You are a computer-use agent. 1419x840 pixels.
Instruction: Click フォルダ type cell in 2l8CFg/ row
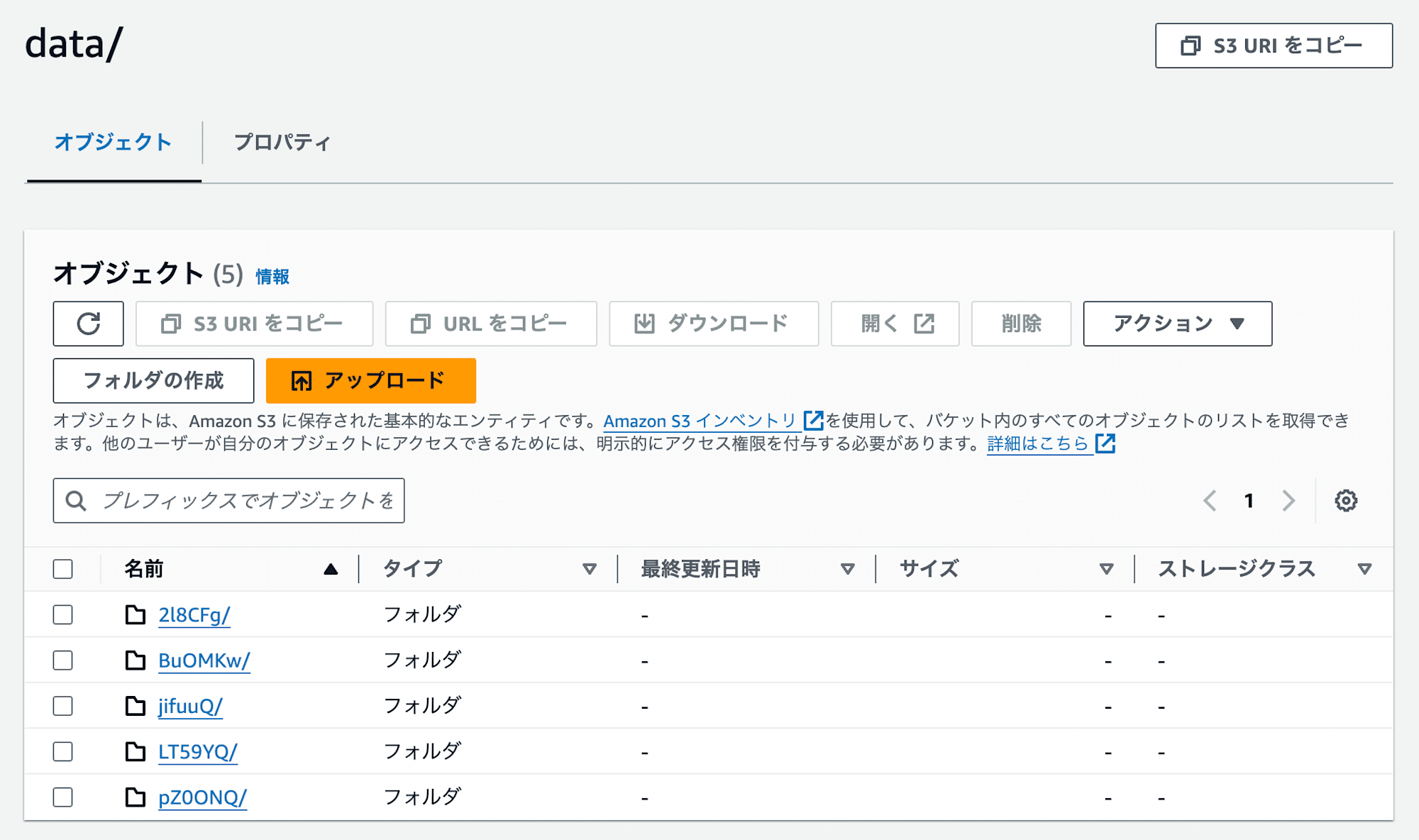click(422, 614)
